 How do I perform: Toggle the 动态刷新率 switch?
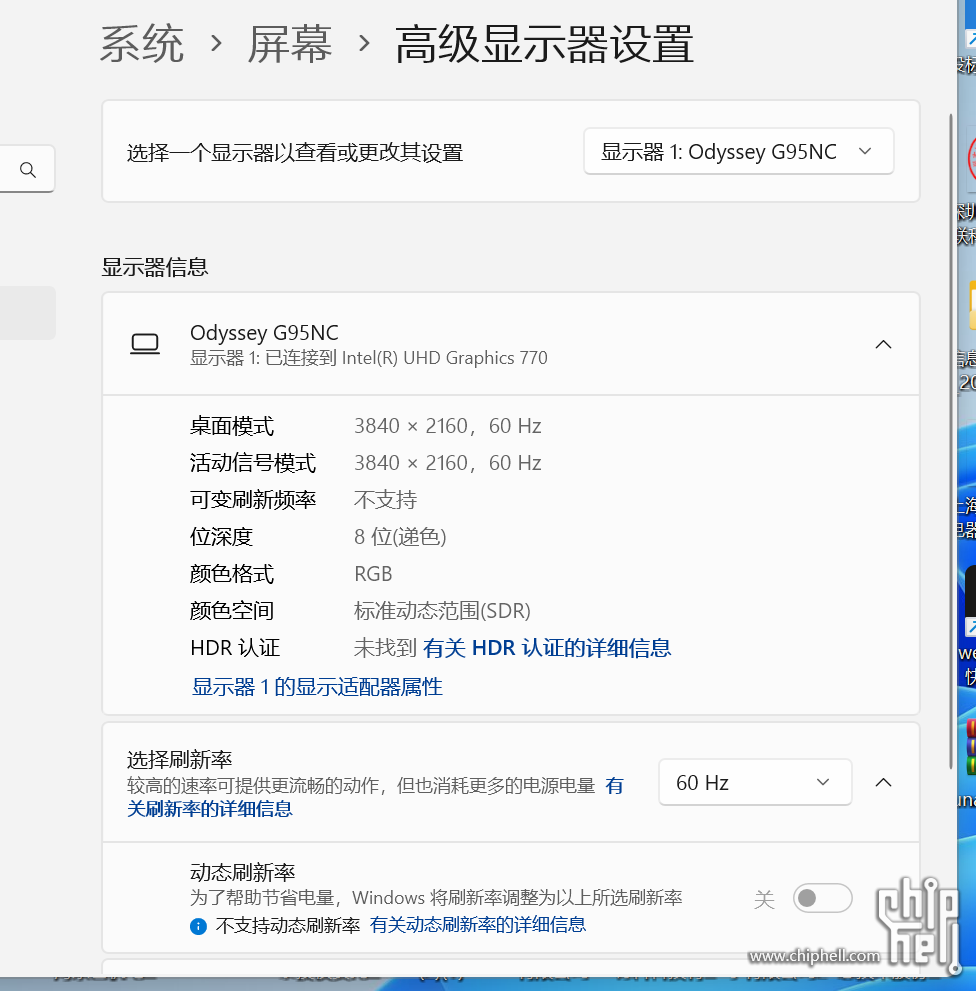pyautogui.click(x=822, y=898)
